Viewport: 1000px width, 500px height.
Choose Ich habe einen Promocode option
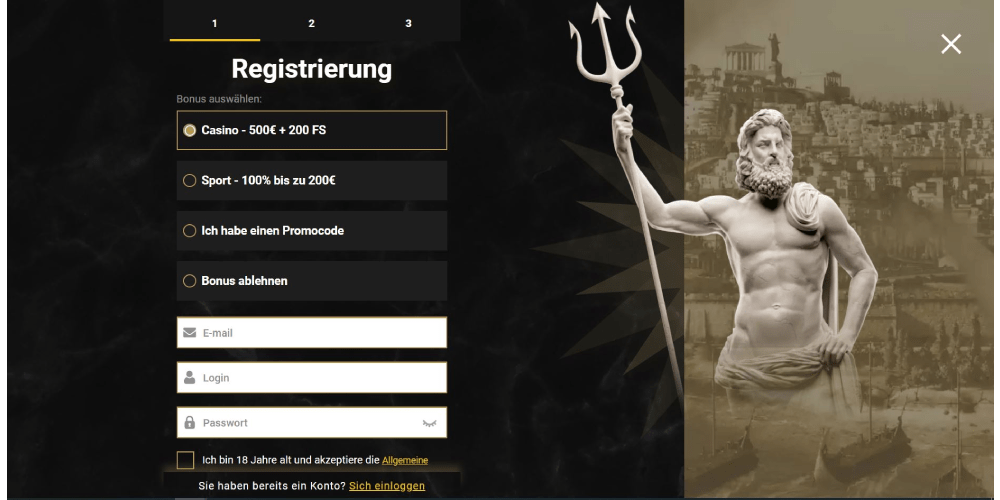[312, 231]
